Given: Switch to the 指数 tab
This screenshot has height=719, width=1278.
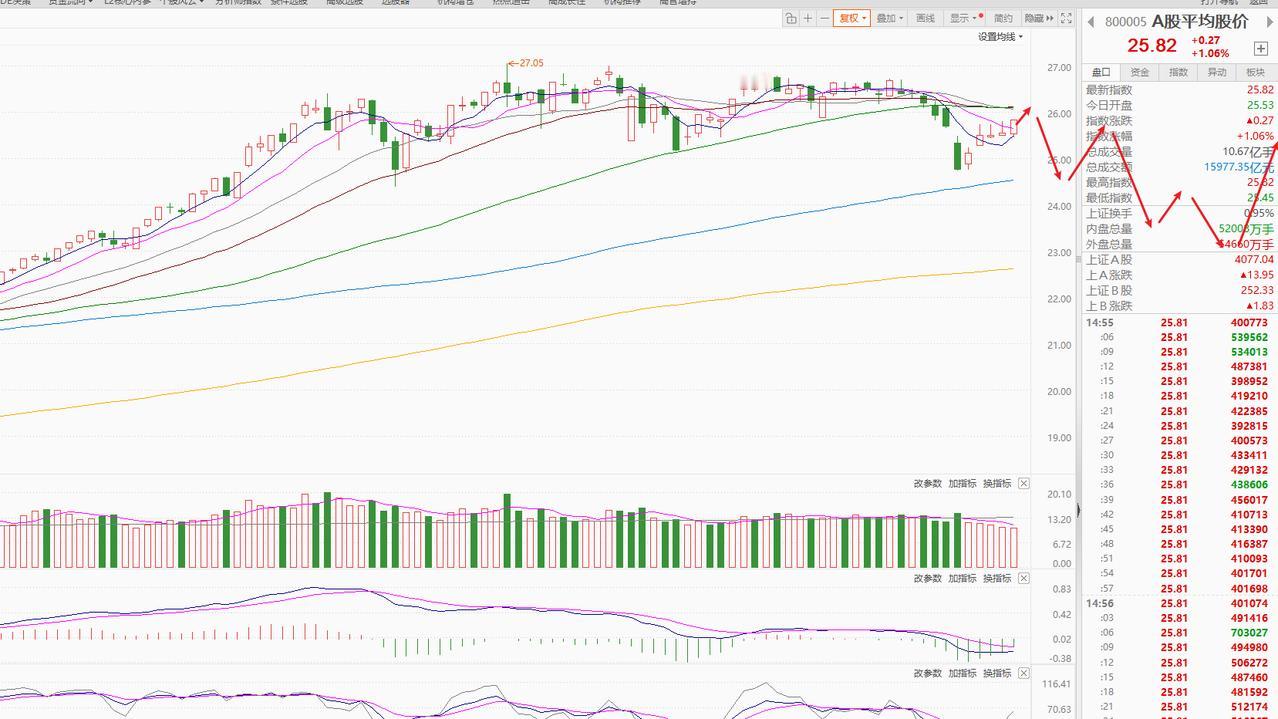Looking at the screenshot, I should 1179,72.
